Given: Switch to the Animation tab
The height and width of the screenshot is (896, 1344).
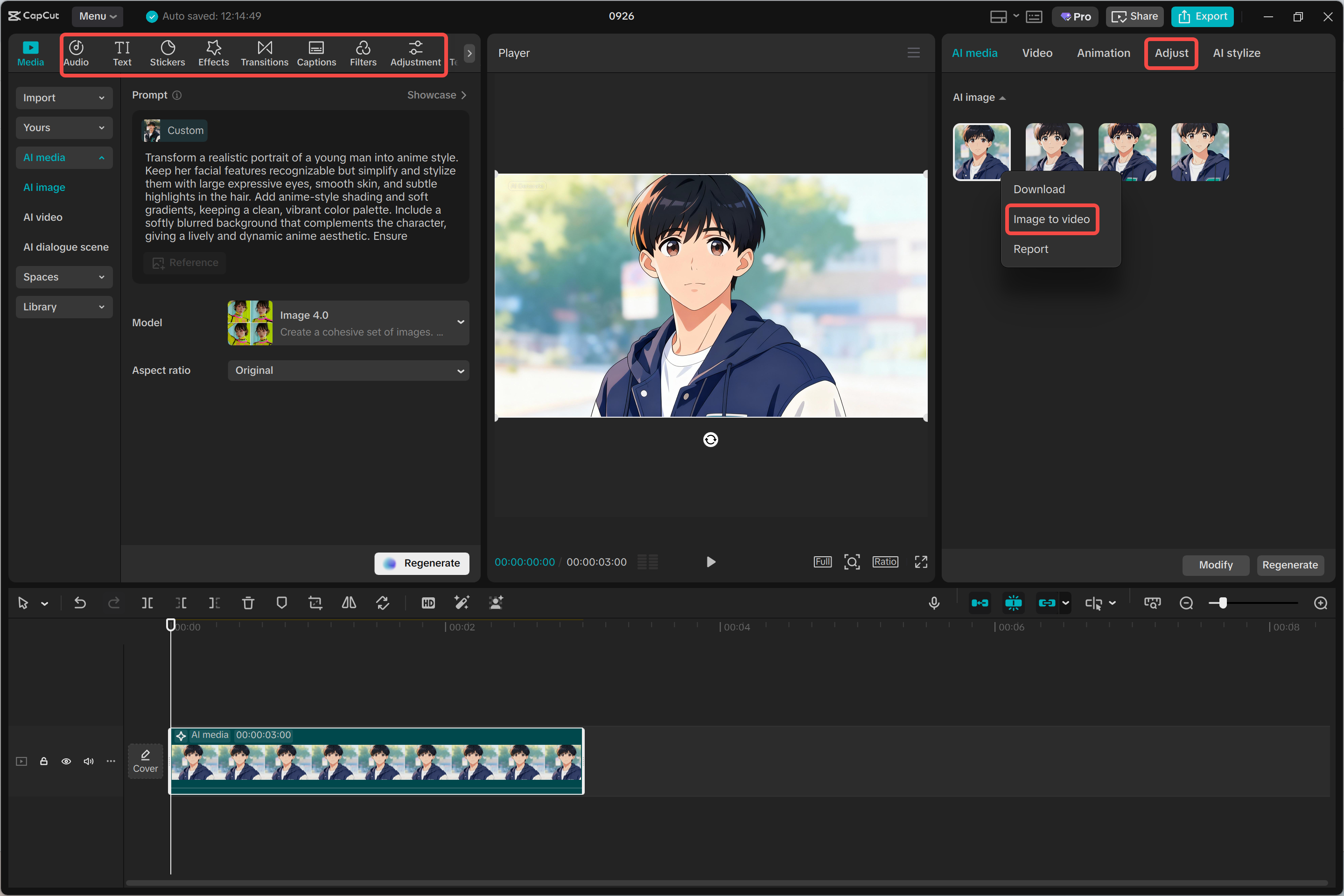Looking at the screenshot, I should (1103, 53).
